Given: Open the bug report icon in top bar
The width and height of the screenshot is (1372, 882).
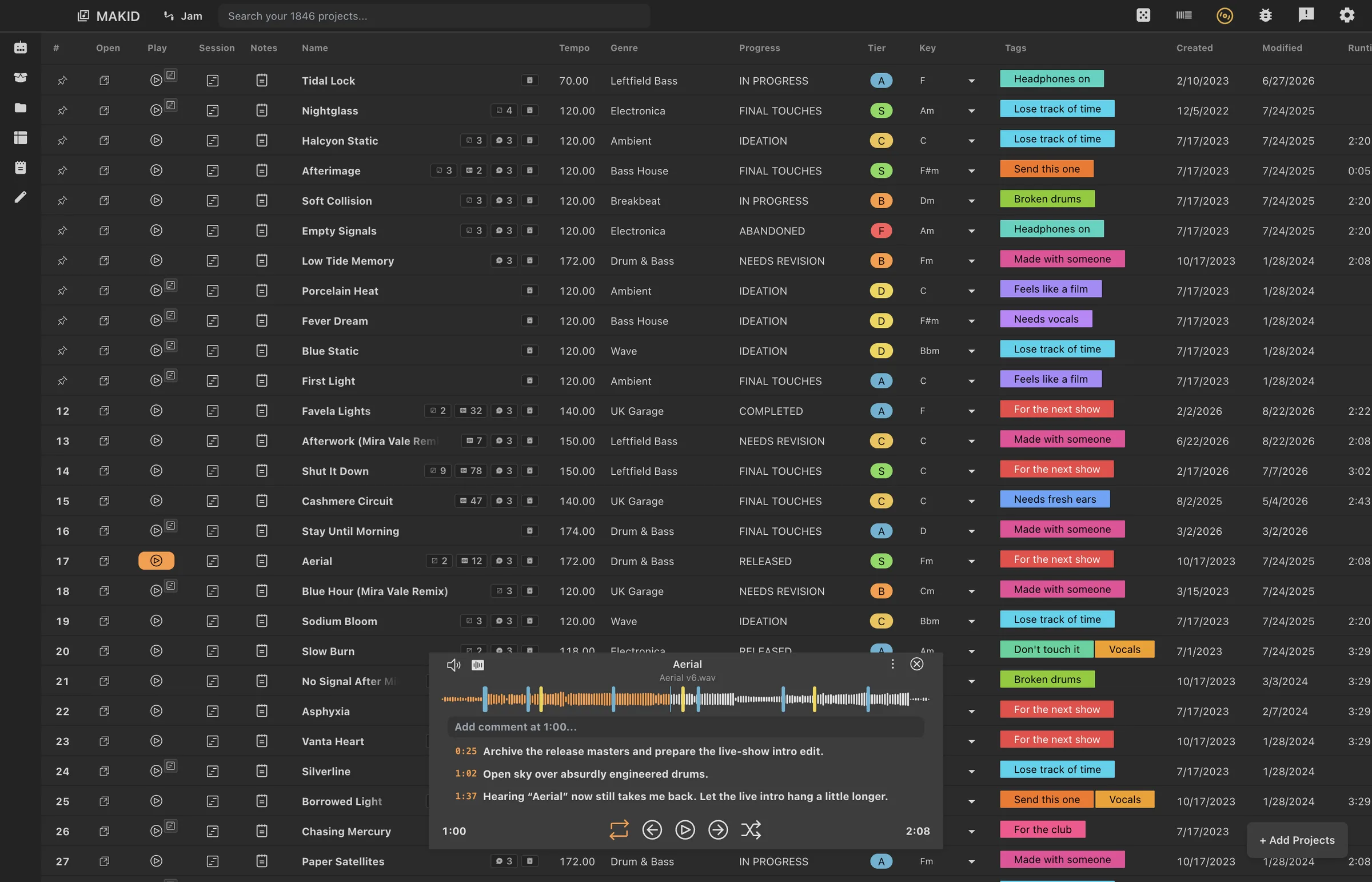Looking at the screenshot, I should click(x=1265, y=15).
